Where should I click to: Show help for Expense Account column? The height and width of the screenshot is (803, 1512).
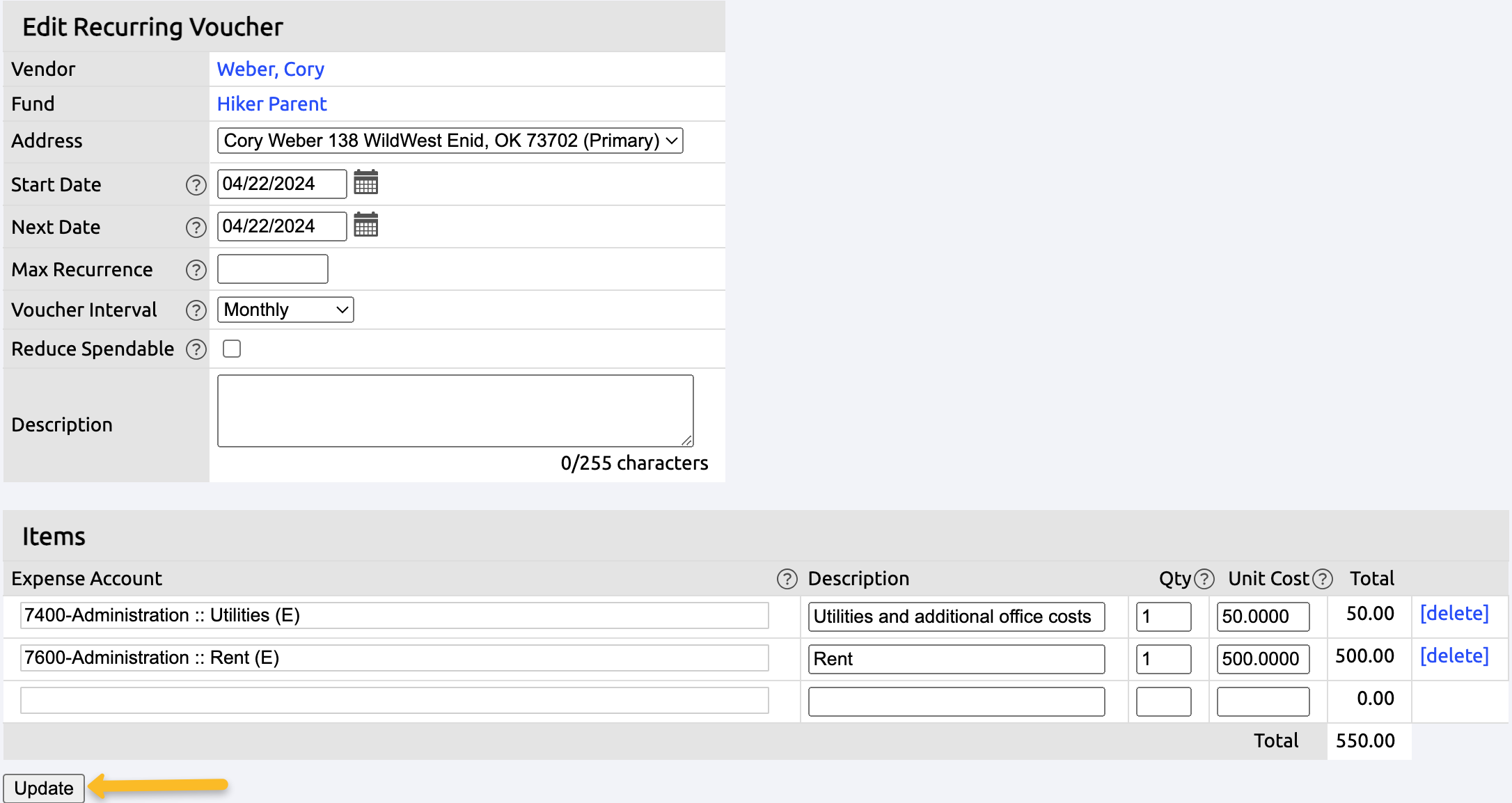point(787,579)
